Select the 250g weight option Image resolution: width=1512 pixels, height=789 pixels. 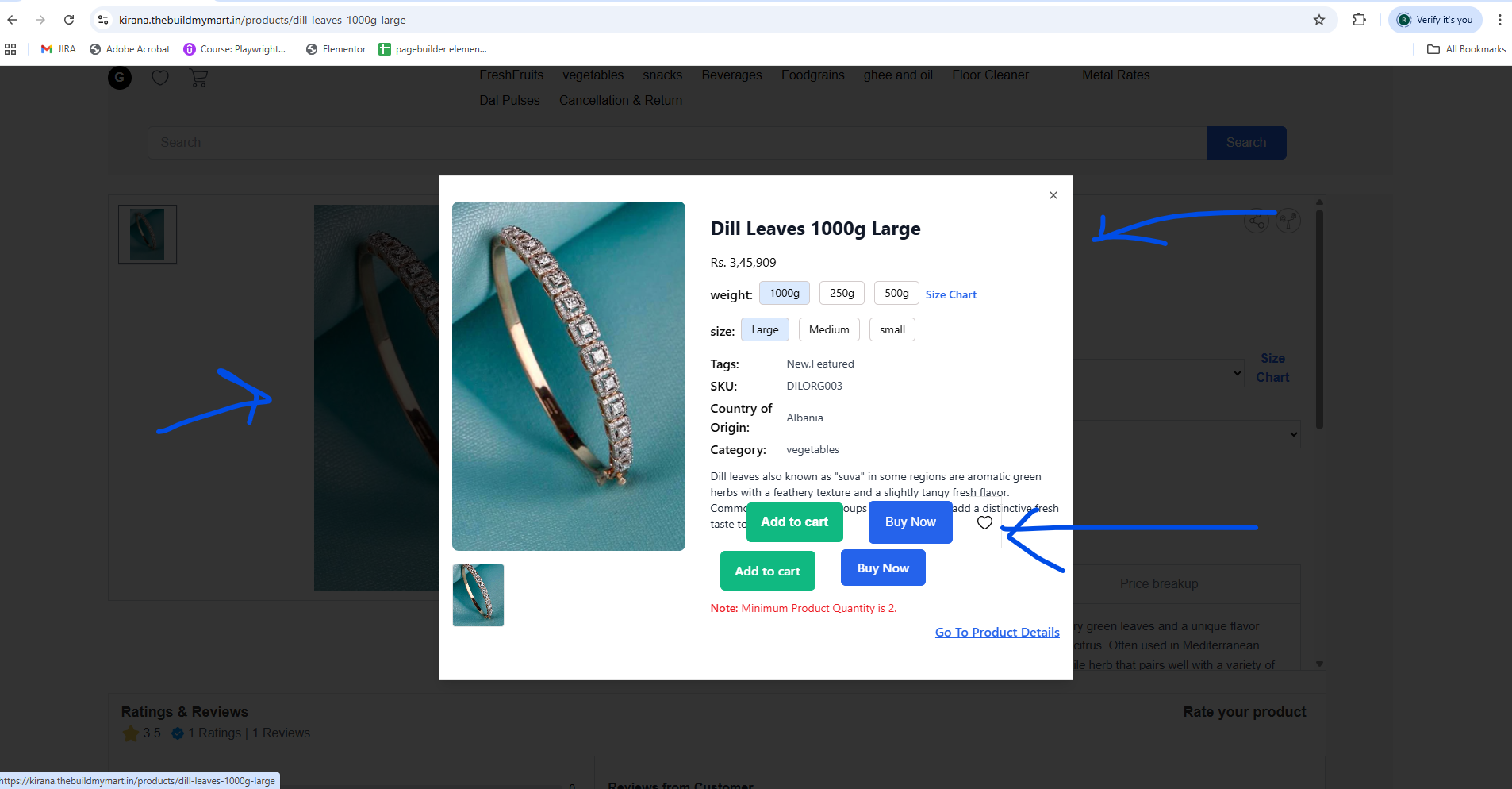842,294
